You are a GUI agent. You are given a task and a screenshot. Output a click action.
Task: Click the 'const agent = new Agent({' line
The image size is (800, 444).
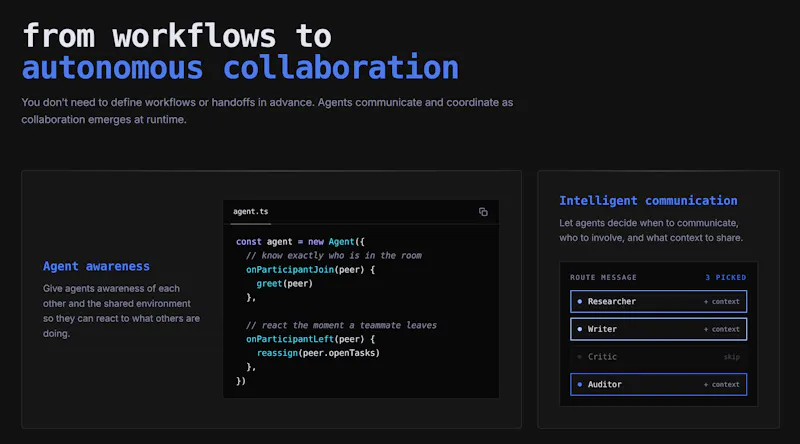tap(300, 241)
